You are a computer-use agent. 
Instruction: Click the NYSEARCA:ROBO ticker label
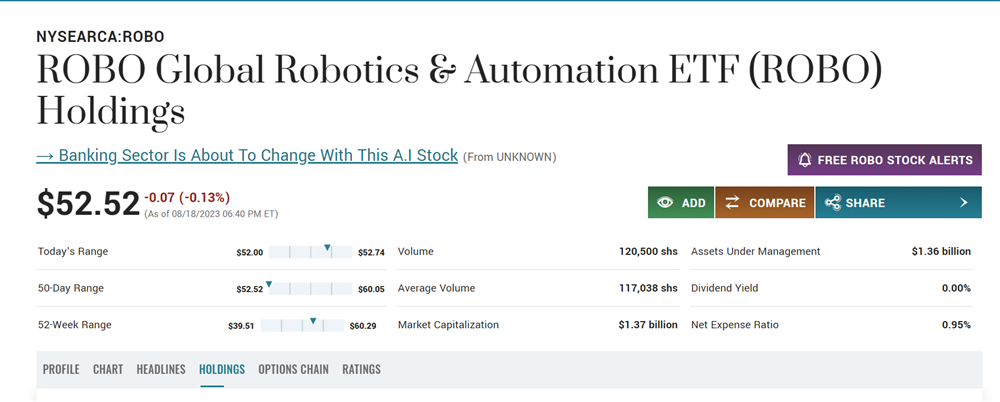100,37
